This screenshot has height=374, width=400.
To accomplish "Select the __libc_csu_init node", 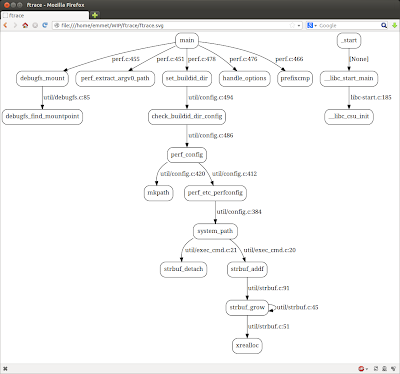I will coord(349,117).
